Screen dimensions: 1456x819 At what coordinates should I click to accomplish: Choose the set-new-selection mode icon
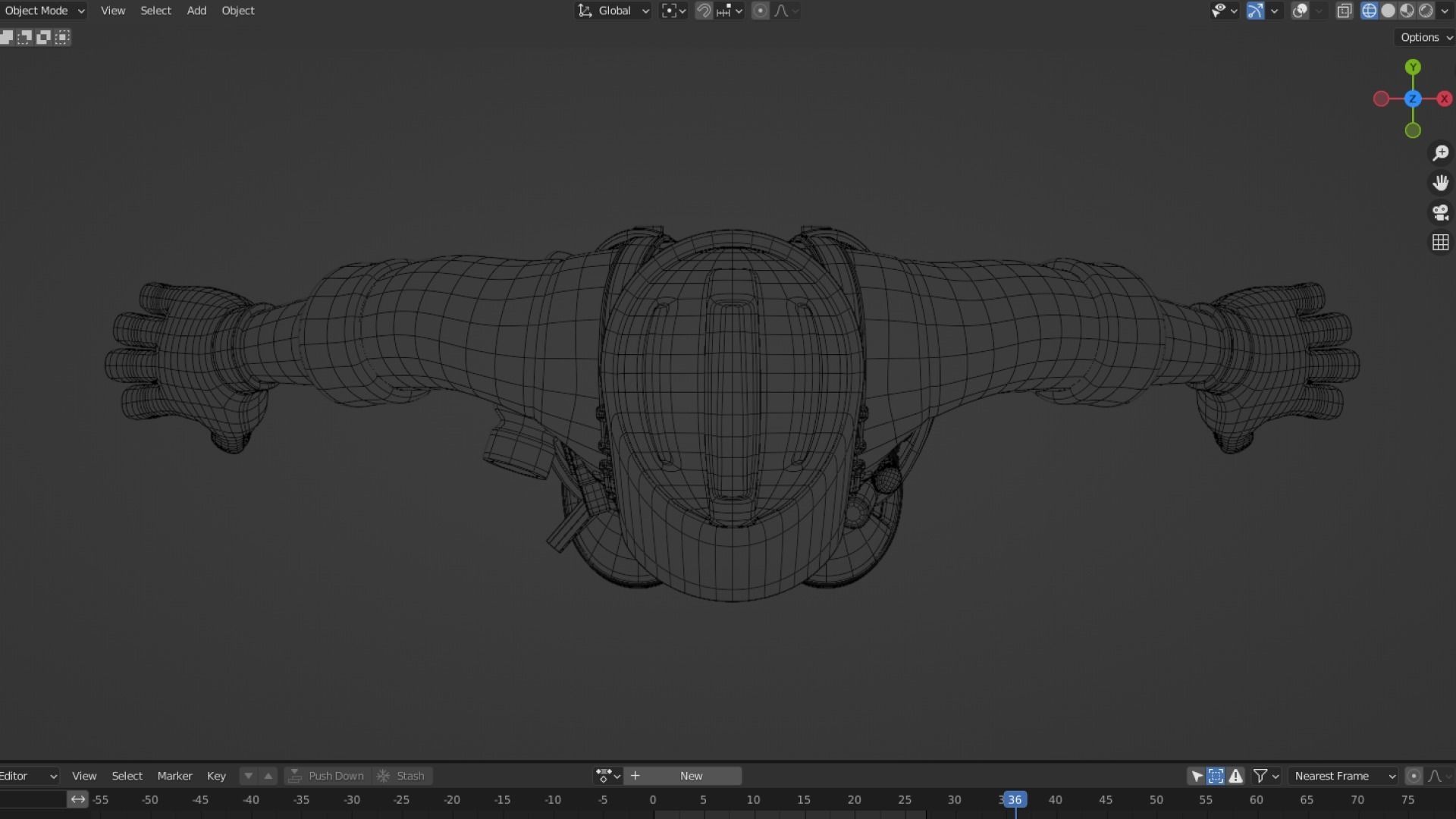coord(7,37)
